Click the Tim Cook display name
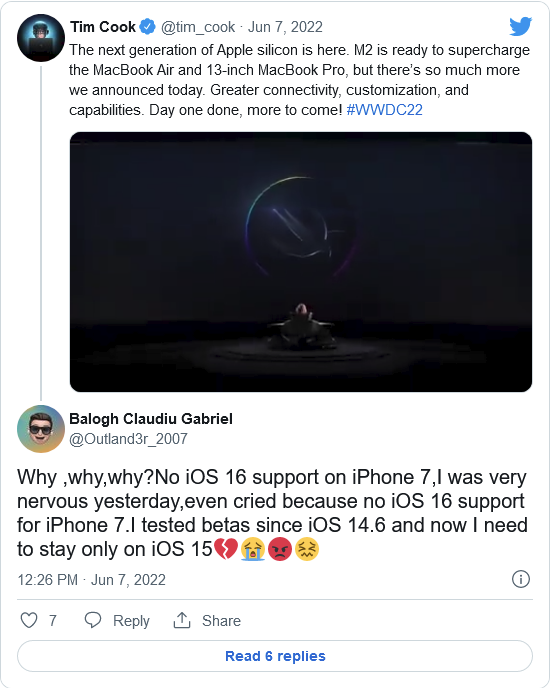Image resolution: width=550 pixels, height=688 pixels. [x=103, y=27]
